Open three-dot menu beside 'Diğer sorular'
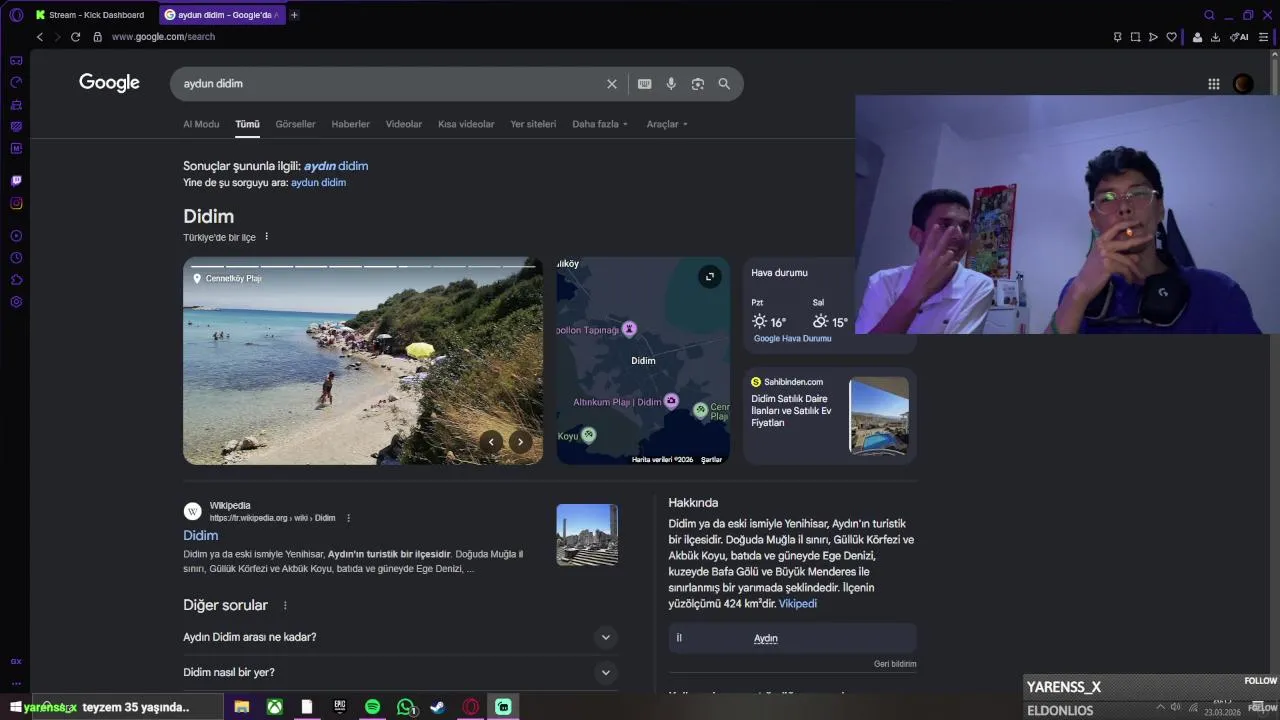The height and width of the screenshot is (720, 1280). pos(285,605)
